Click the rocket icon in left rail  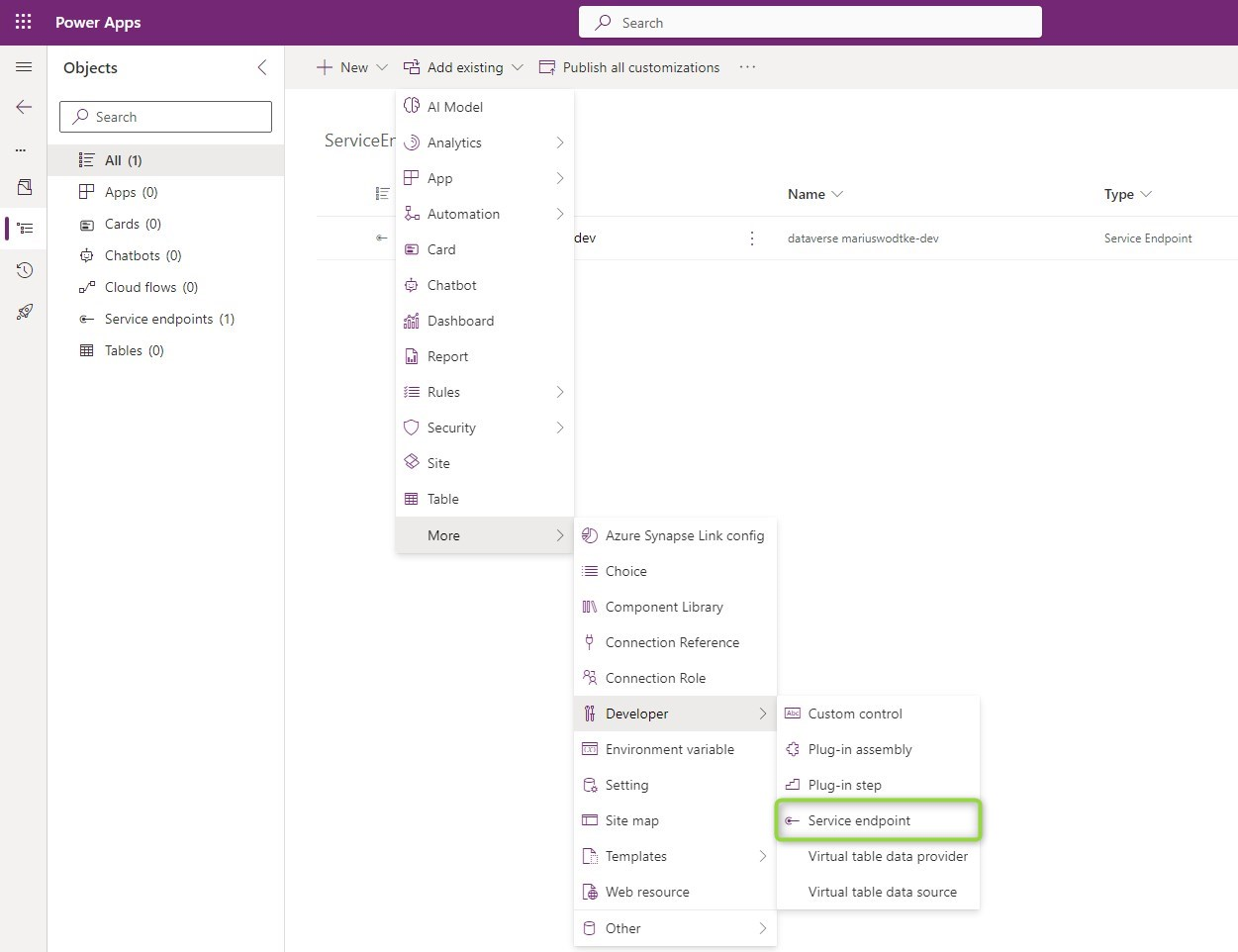[25, 312]
